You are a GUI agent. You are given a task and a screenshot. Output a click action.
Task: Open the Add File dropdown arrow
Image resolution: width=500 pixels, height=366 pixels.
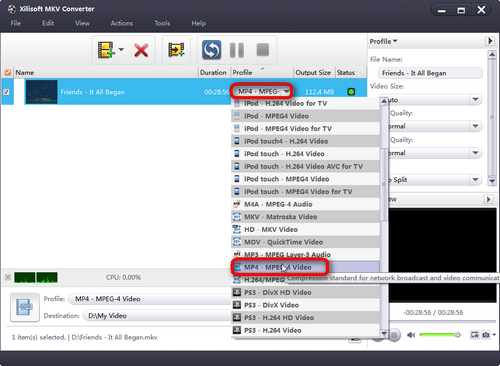point(121,50)
